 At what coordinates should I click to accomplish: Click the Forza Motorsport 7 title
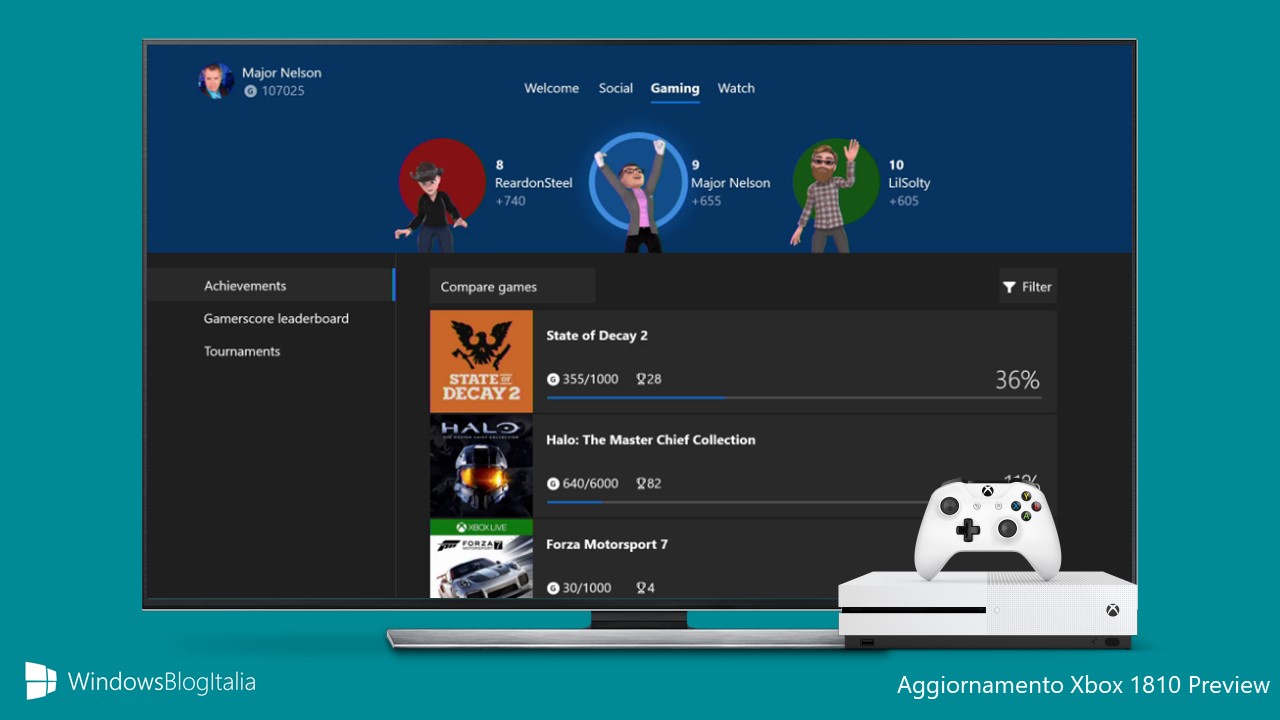click(607, 544)
